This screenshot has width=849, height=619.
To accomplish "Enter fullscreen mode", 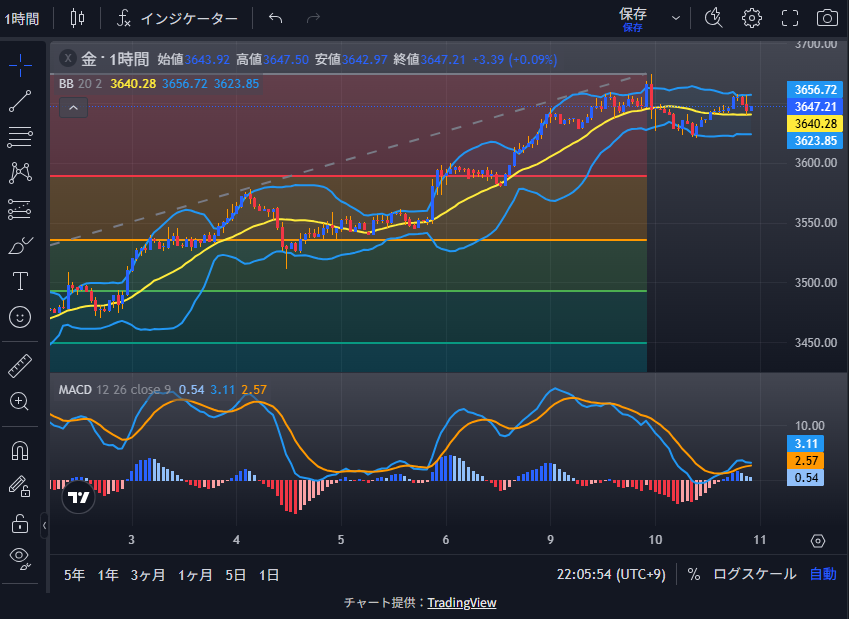I will pos(790,18).
